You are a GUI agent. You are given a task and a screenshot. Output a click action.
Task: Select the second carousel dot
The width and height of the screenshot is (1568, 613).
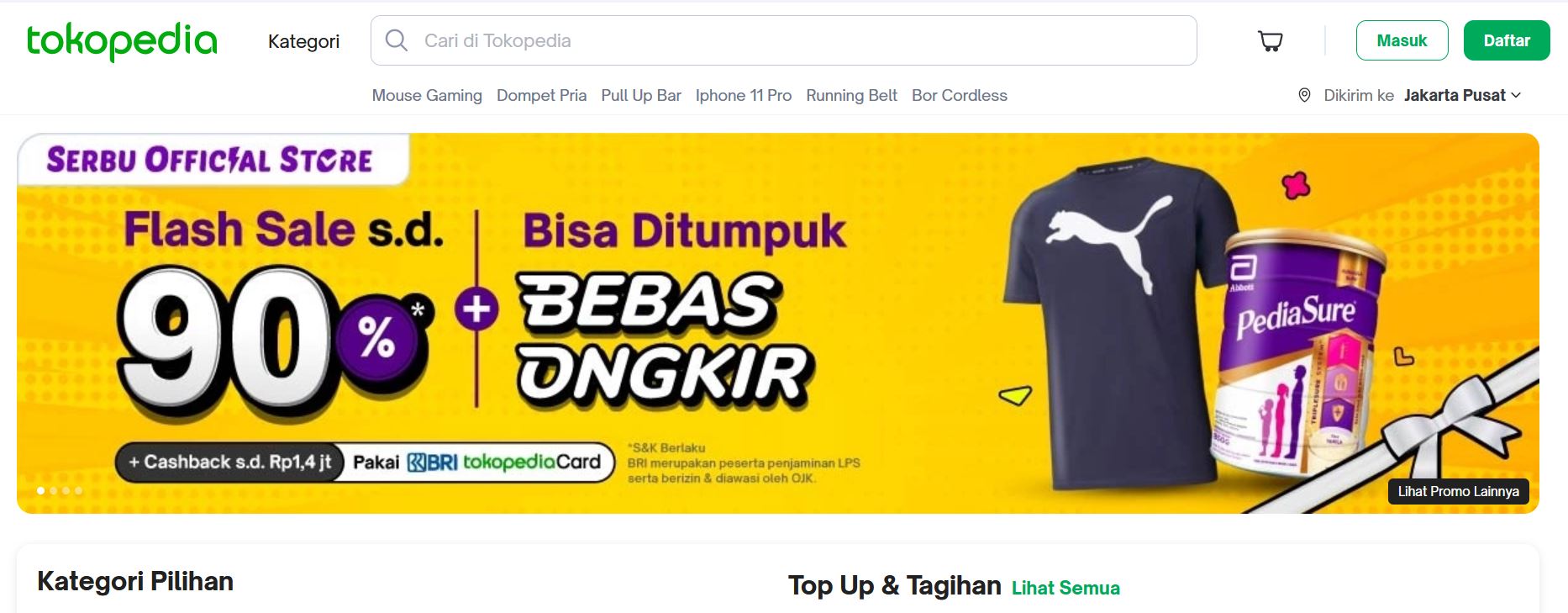[x=53, y=490]
